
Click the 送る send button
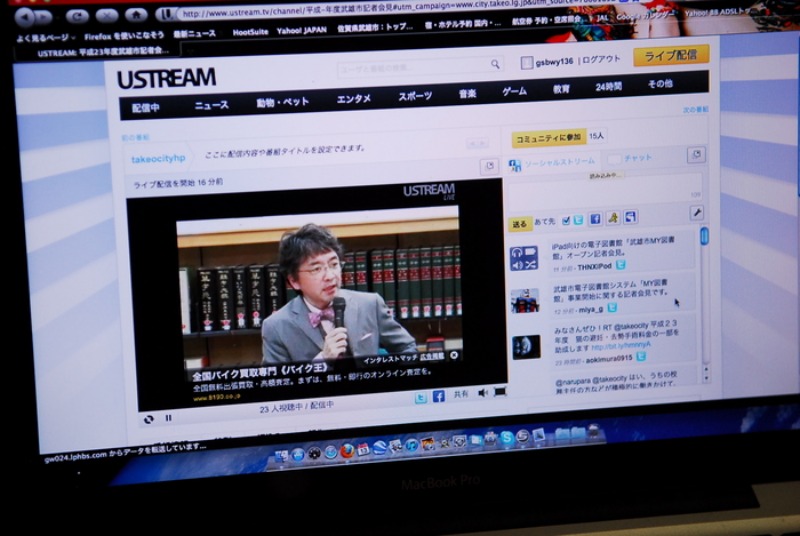click(519, 224)
